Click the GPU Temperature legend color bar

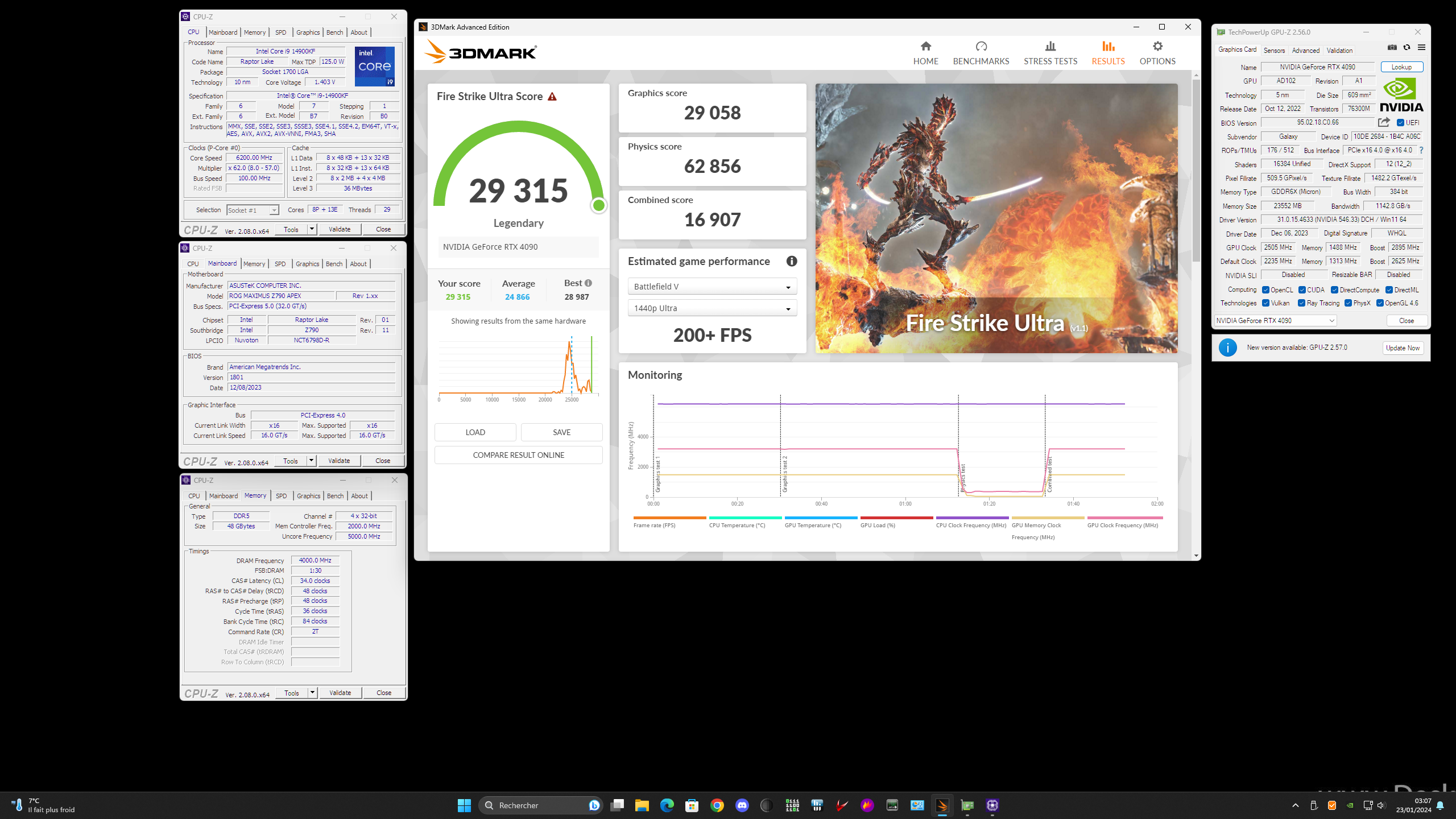point(821,518)
